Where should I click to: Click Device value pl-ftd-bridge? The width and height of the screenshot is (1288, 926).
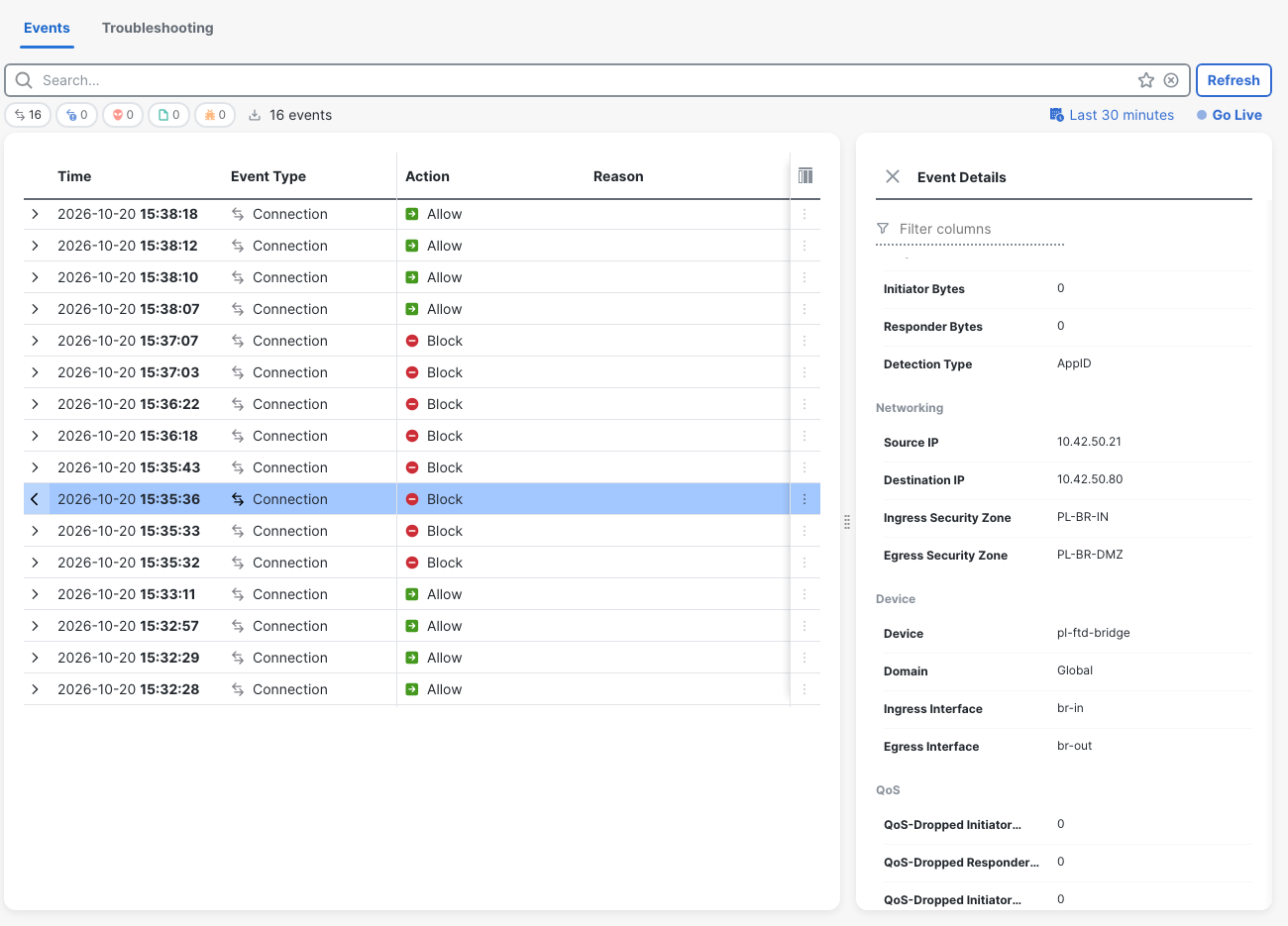[1094, 633]
